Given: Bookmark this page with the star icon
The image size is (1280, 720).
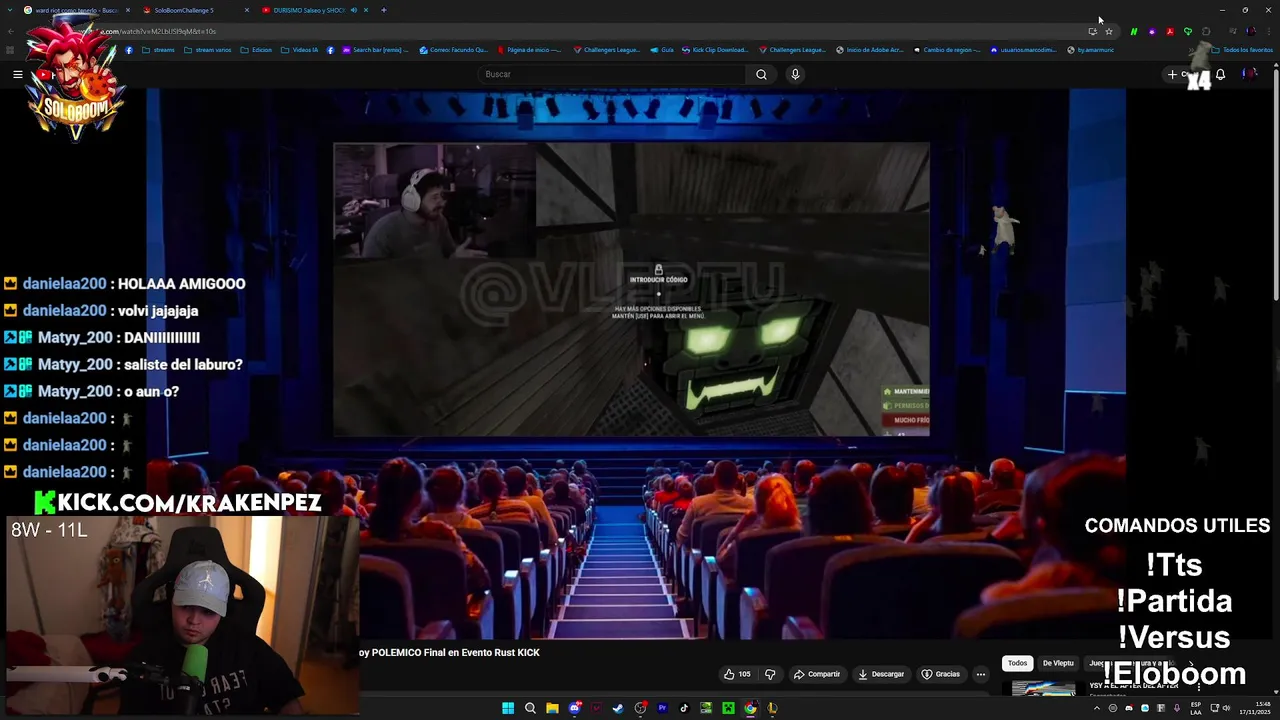Looking at the screenshot, I should point(1108,31).
